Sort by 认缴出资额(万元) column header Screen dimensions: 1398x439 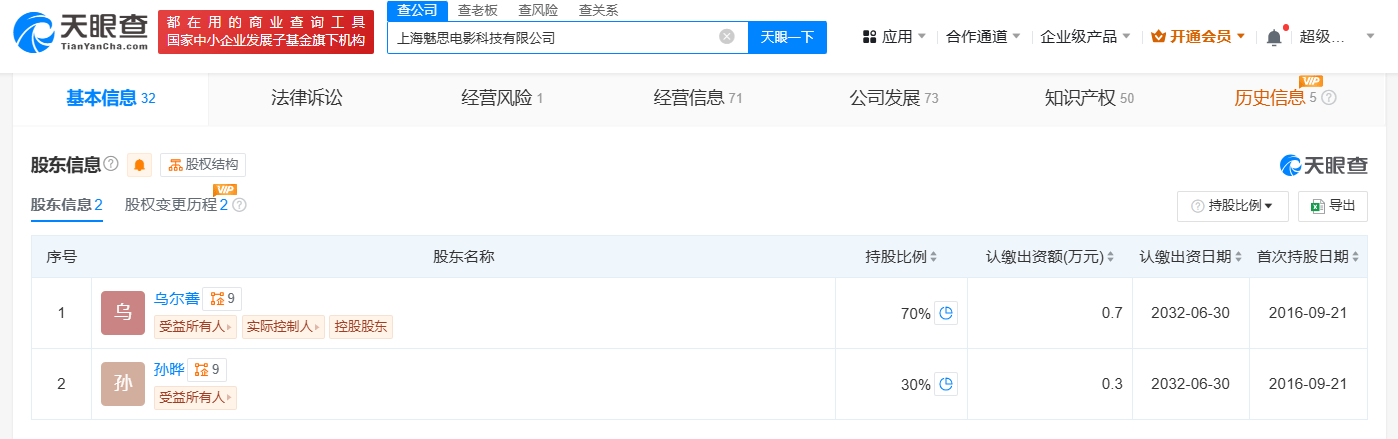point(1050,257)
